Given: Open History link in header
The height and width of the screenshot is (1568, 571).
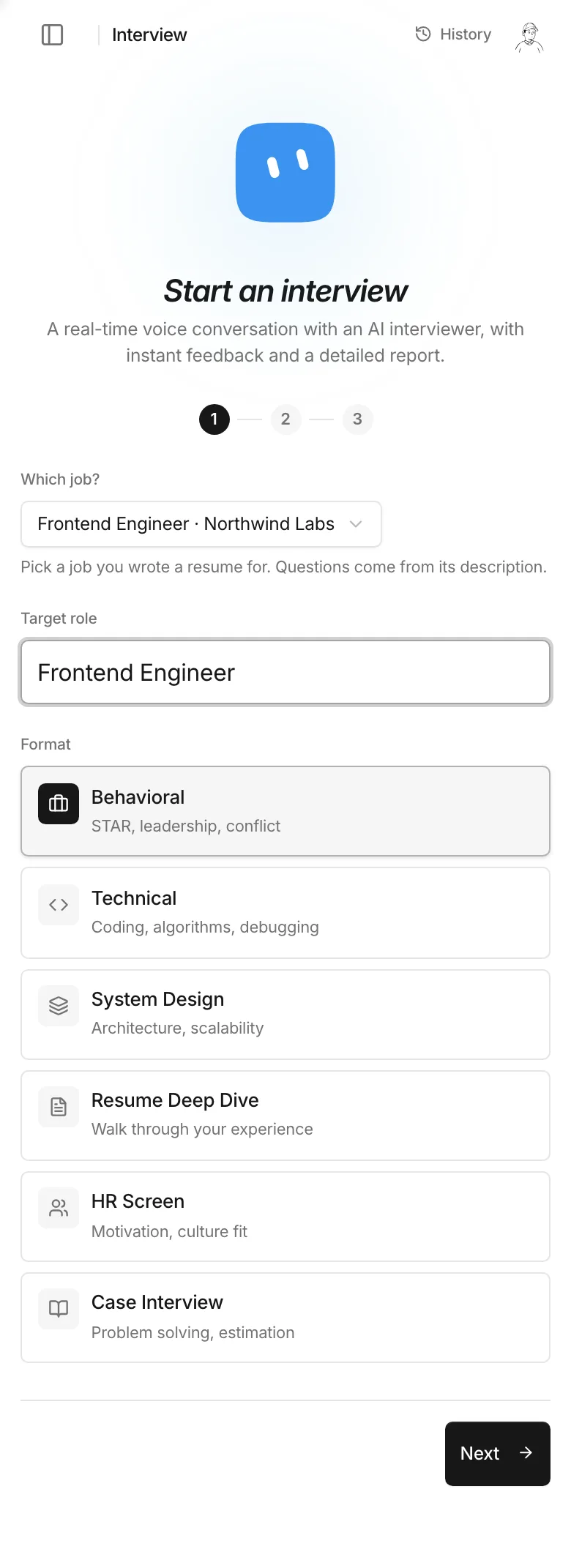Looking at the screenshot, I should [453, 34].
